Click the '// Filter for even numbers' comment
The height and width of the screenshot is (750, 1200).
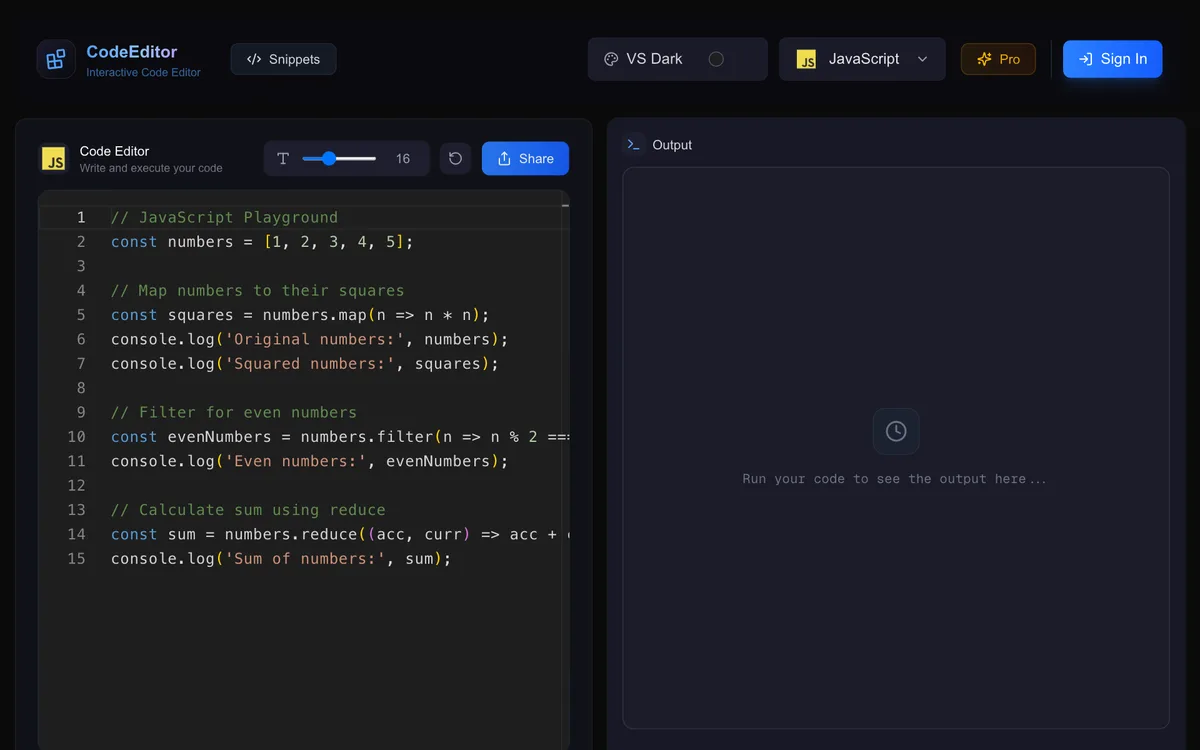pyautogui.click(x=234, y=412)
